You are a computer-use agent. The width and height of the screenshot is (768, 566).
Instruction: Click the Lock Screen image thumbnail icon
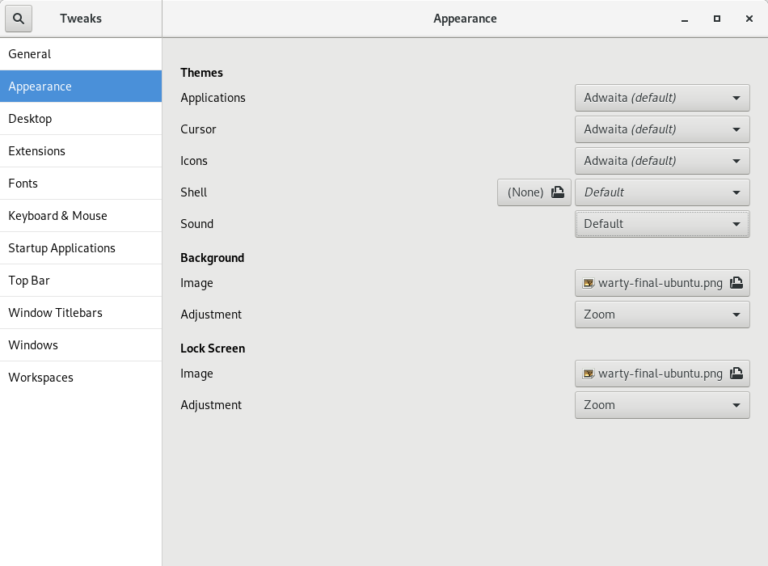coord(588,374)
